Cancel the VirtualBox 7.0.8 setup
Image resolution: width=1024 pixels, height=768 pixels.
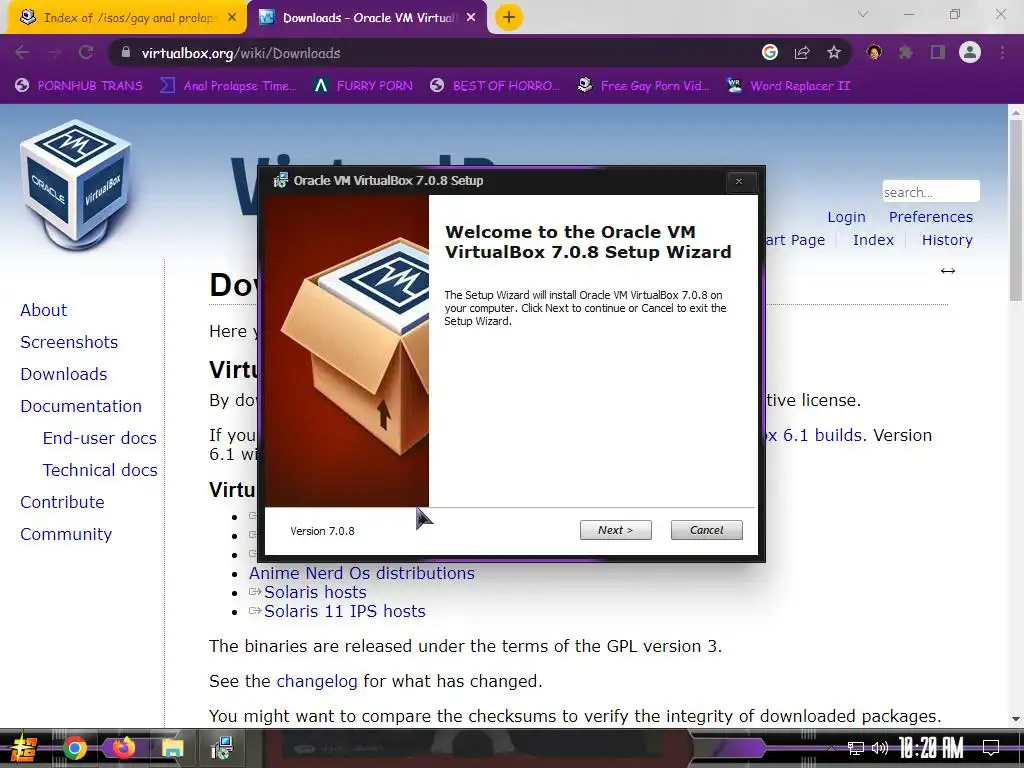coord(707,530)
